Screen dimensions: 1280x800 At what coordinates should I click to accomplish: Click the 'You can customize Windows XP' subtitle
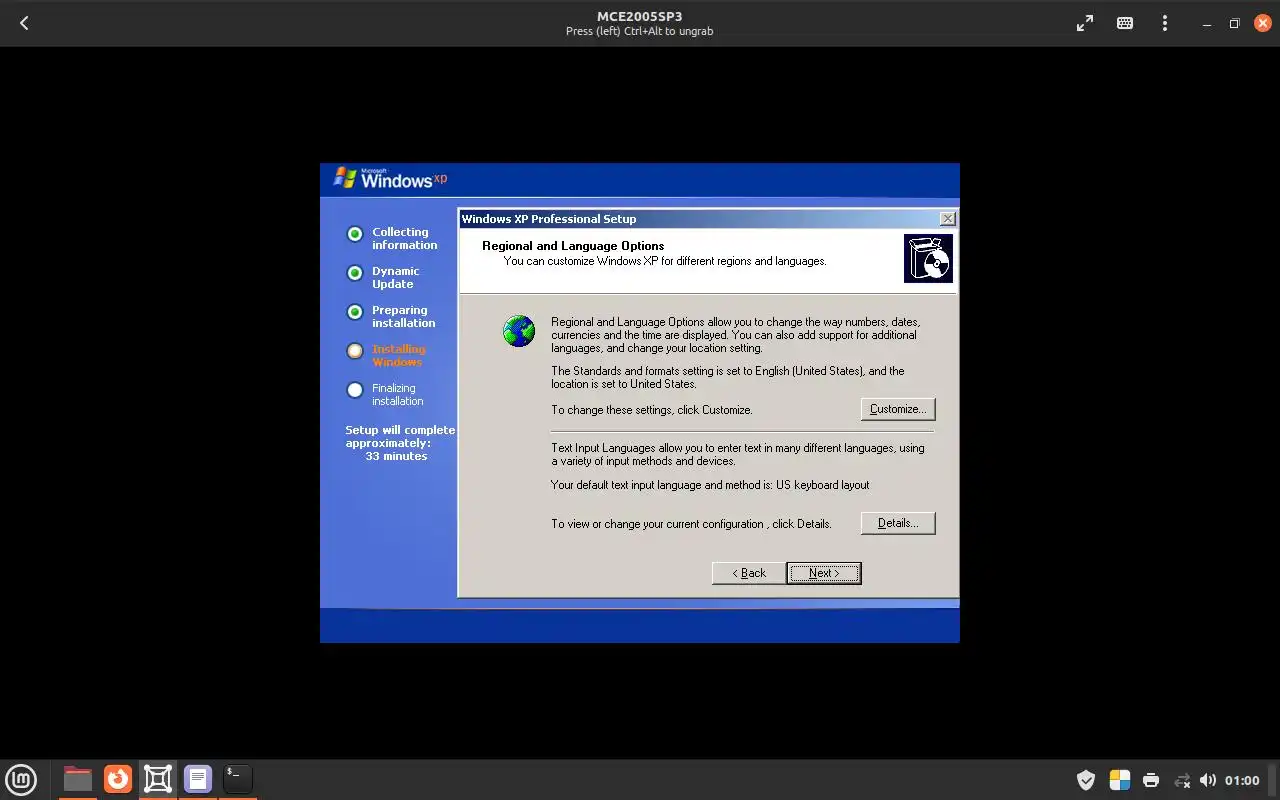[x=665, y=261]
